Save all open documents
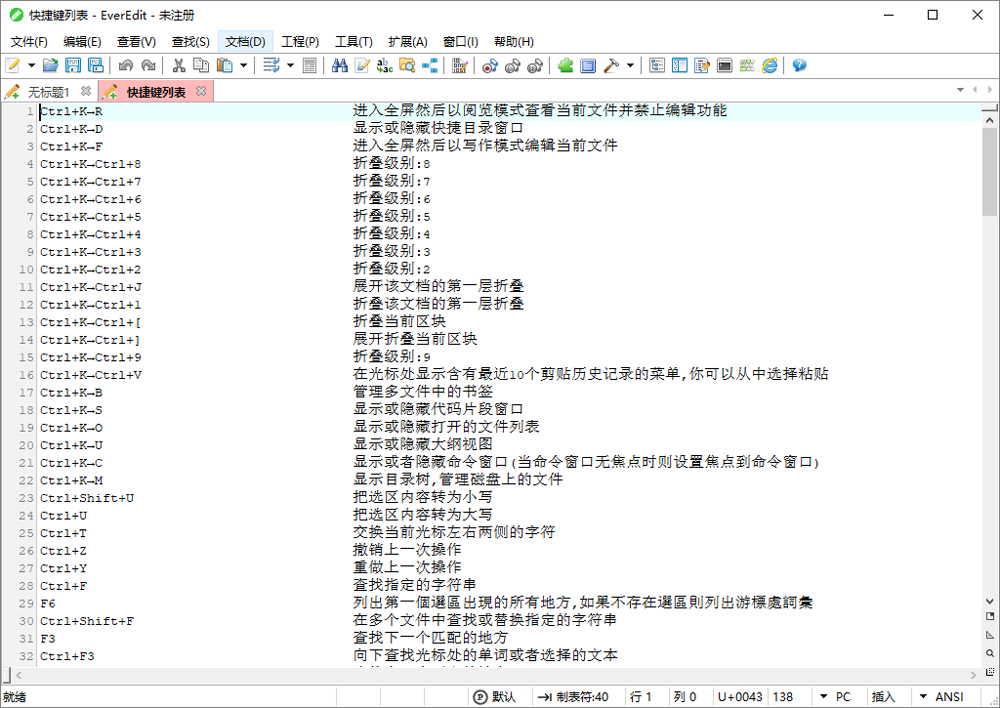1000x708 pixels. point(95,66)
